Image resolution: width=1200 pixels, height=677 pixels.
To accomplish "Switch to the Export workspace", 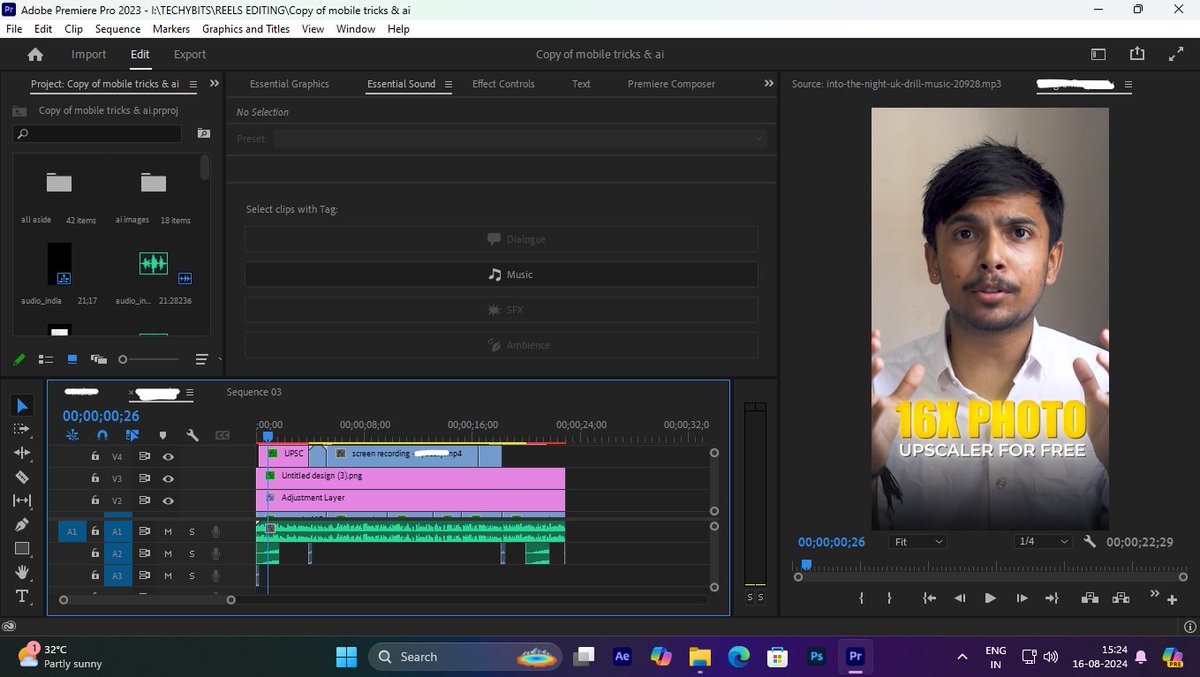I will 189,54.
